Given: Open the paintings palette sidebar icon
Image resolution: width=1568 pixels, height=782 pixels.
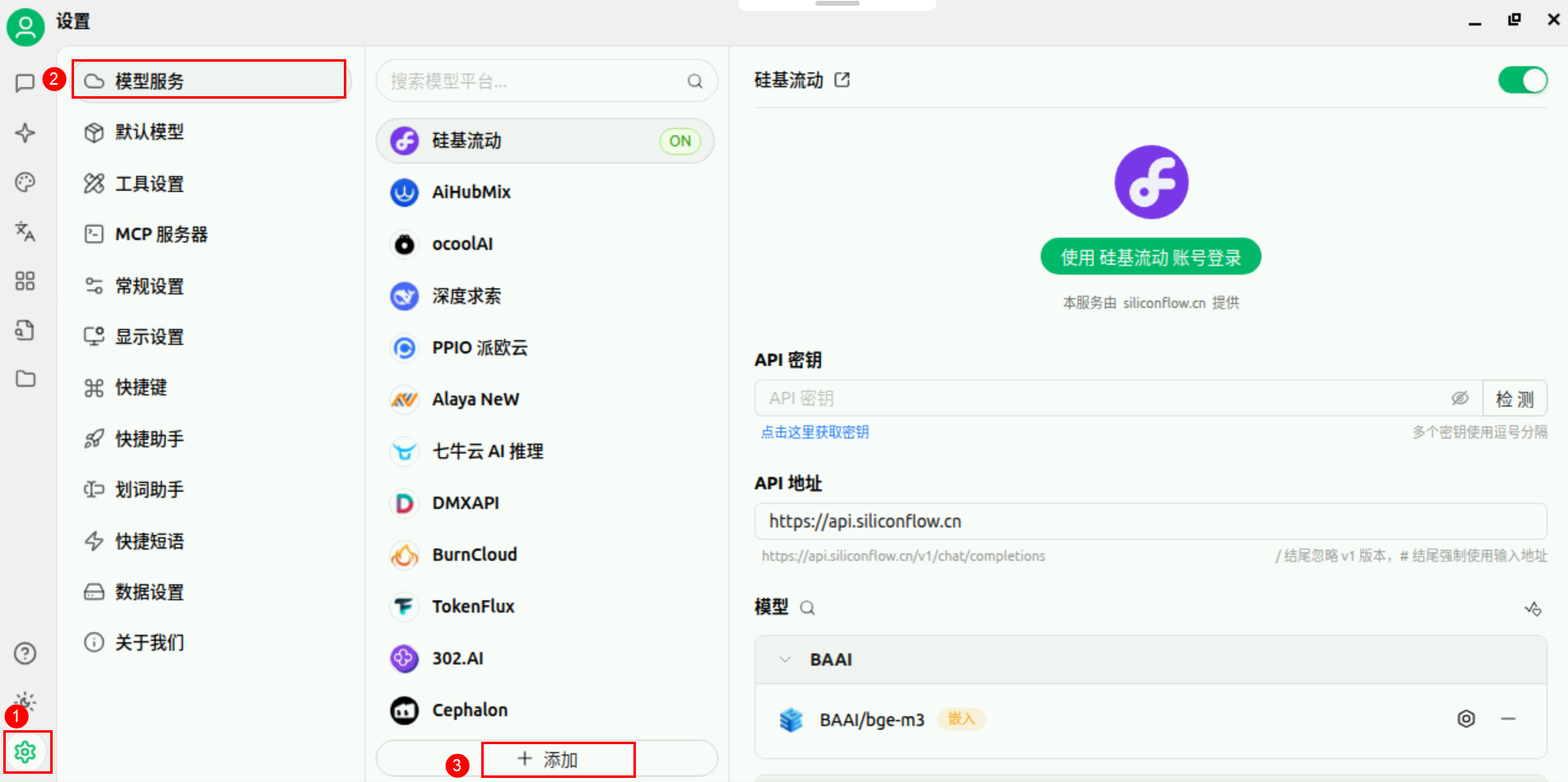Looking at the screenshot, I should 25,182.
